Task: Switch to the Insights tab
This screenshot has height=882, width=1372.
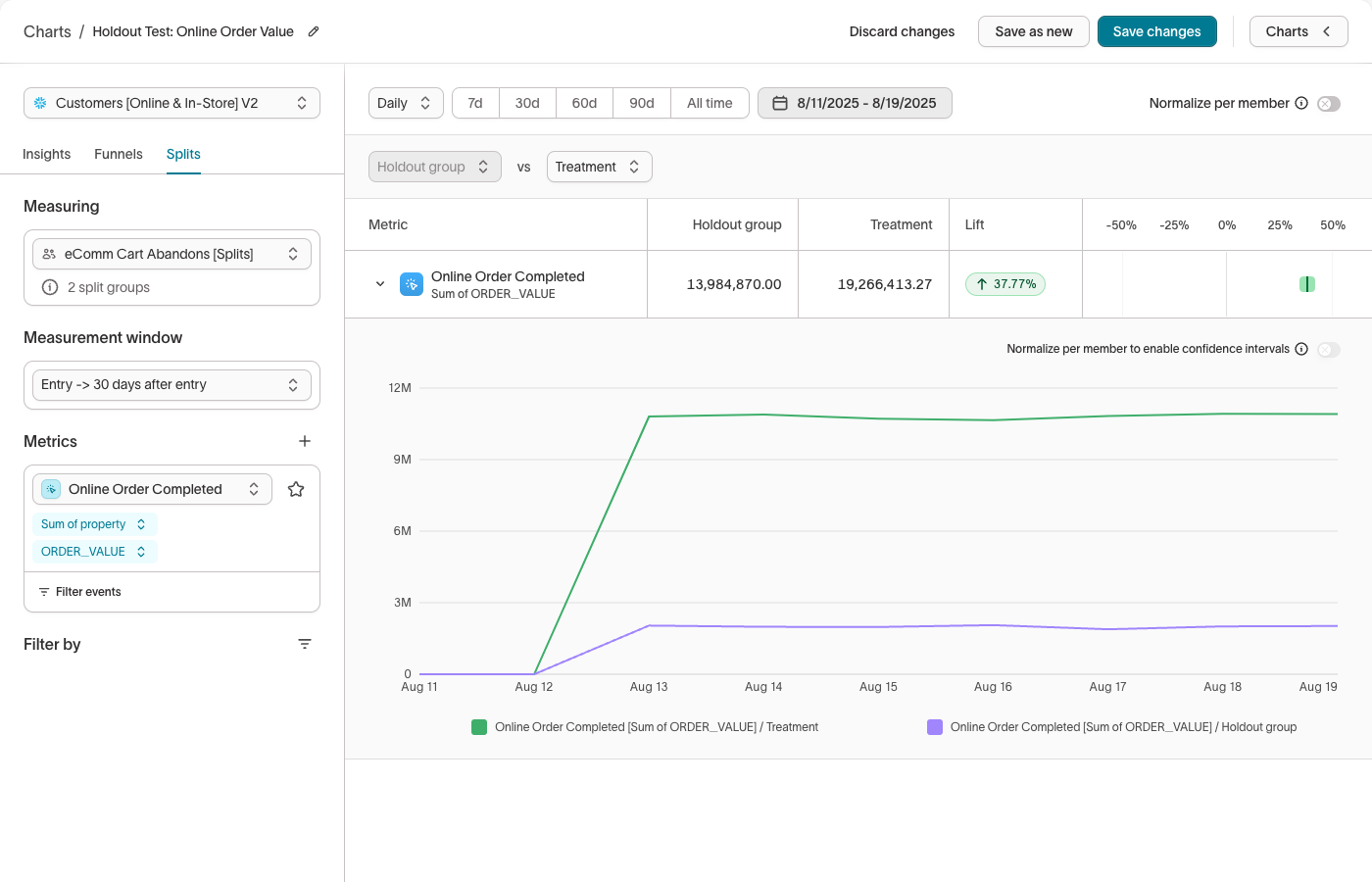Action: coord(46,154)
